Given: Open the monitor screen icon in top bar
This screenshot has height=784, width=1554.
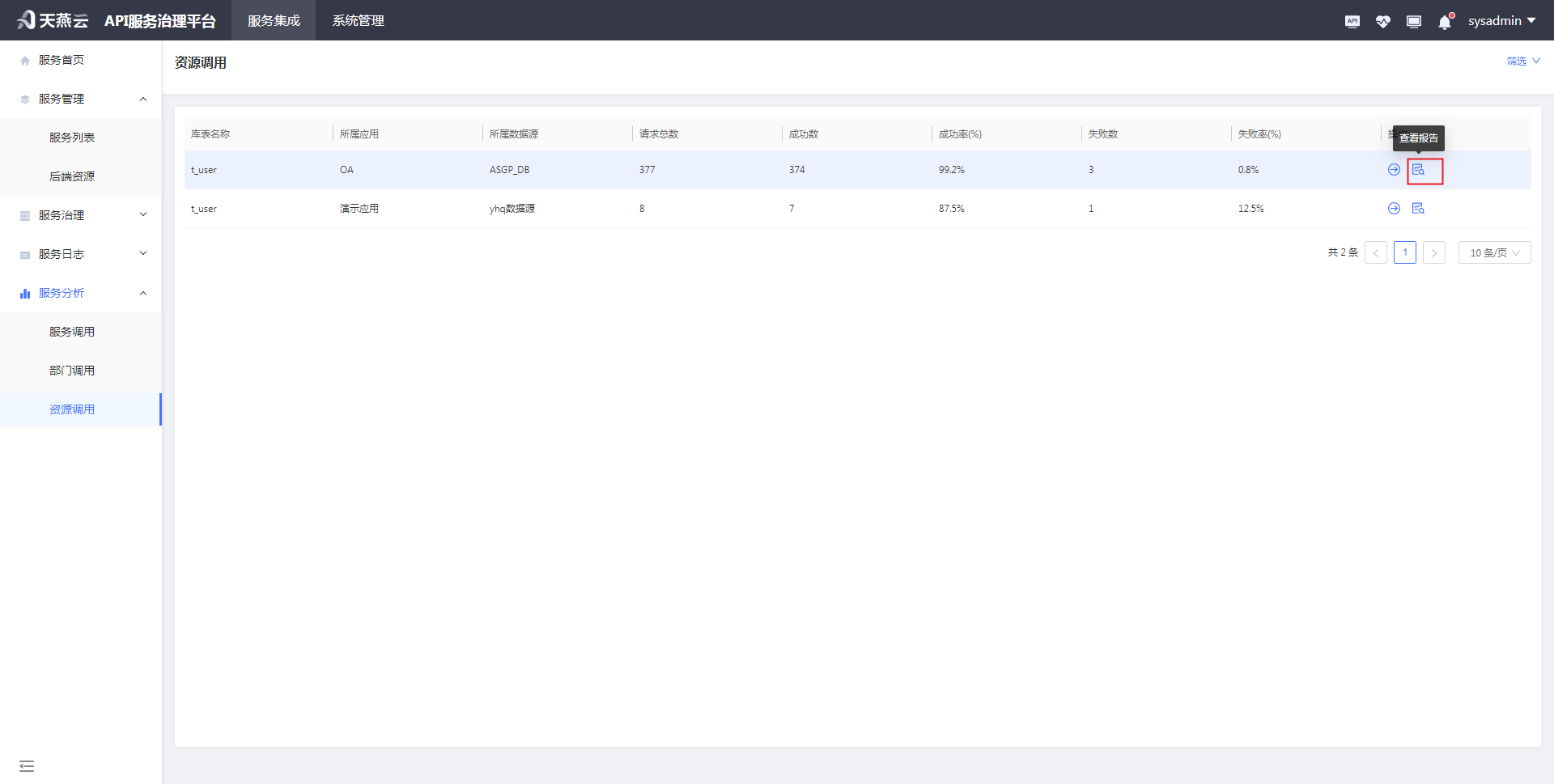Looking at the screenshot, I should pos(1414,21).
